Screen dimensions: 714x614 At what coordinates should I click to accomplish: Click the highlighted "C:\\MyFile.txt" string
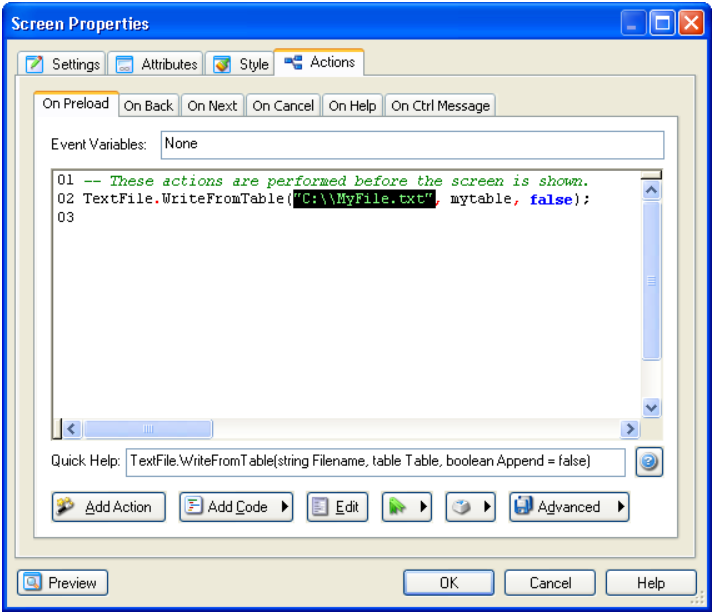[364, 199]
